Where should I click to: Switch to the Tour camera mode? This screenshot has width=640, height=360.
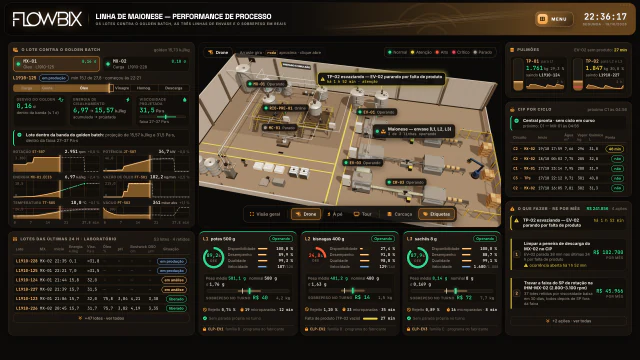362,214
